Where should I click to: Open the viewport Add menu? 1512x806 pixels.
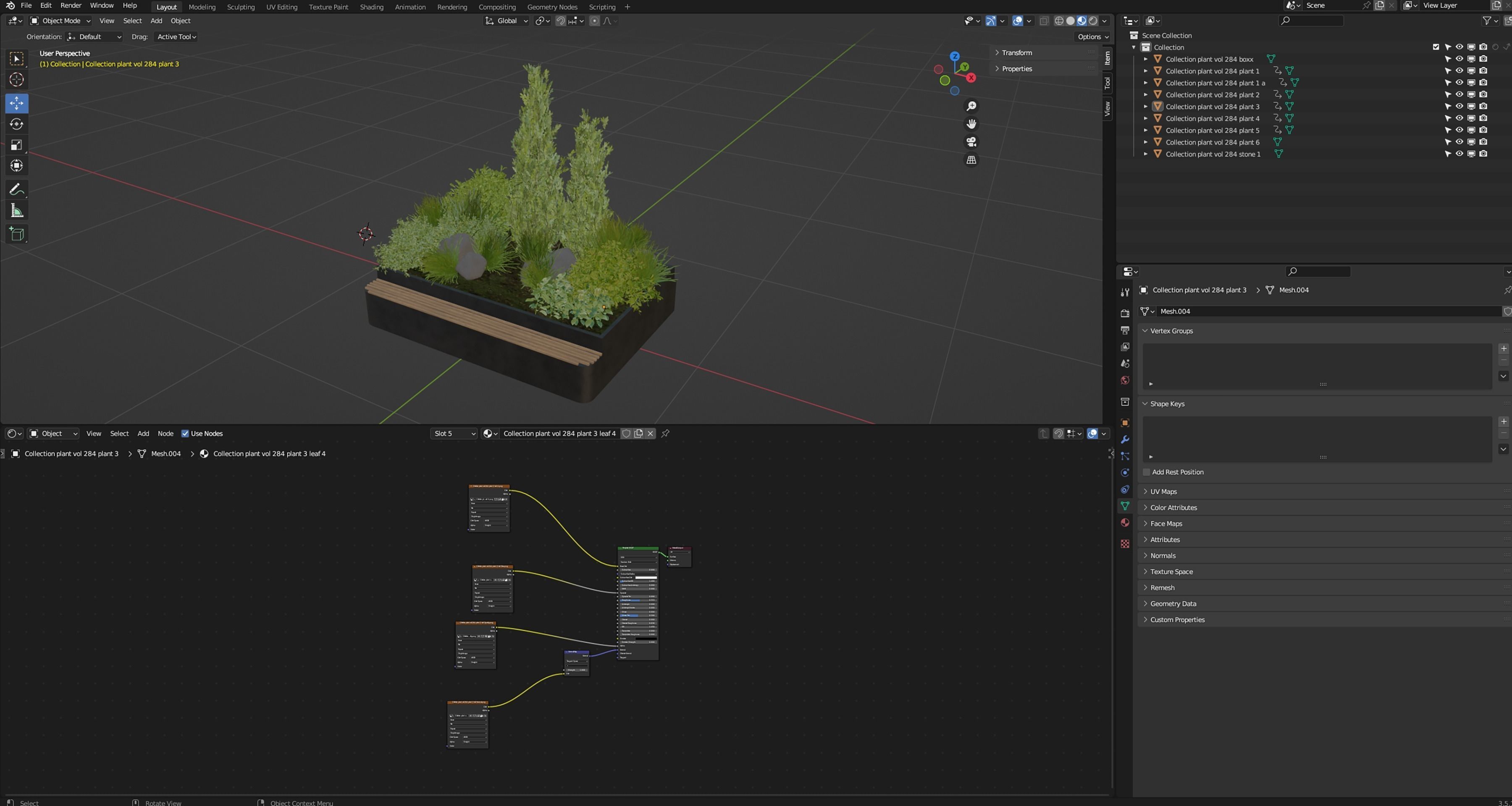click(156, 21)
